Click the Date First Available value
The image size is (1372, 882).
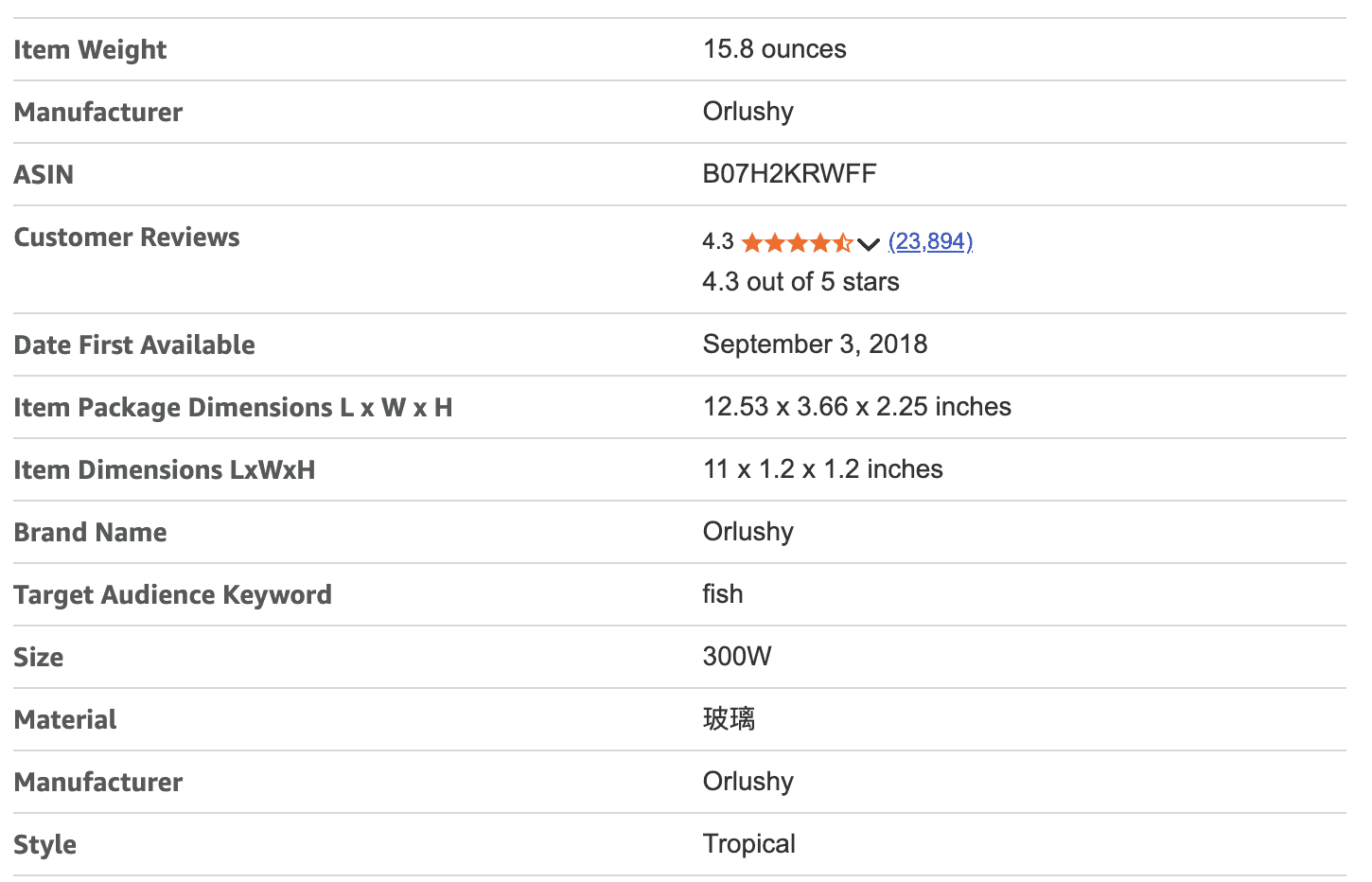click(x=815, y=344)
